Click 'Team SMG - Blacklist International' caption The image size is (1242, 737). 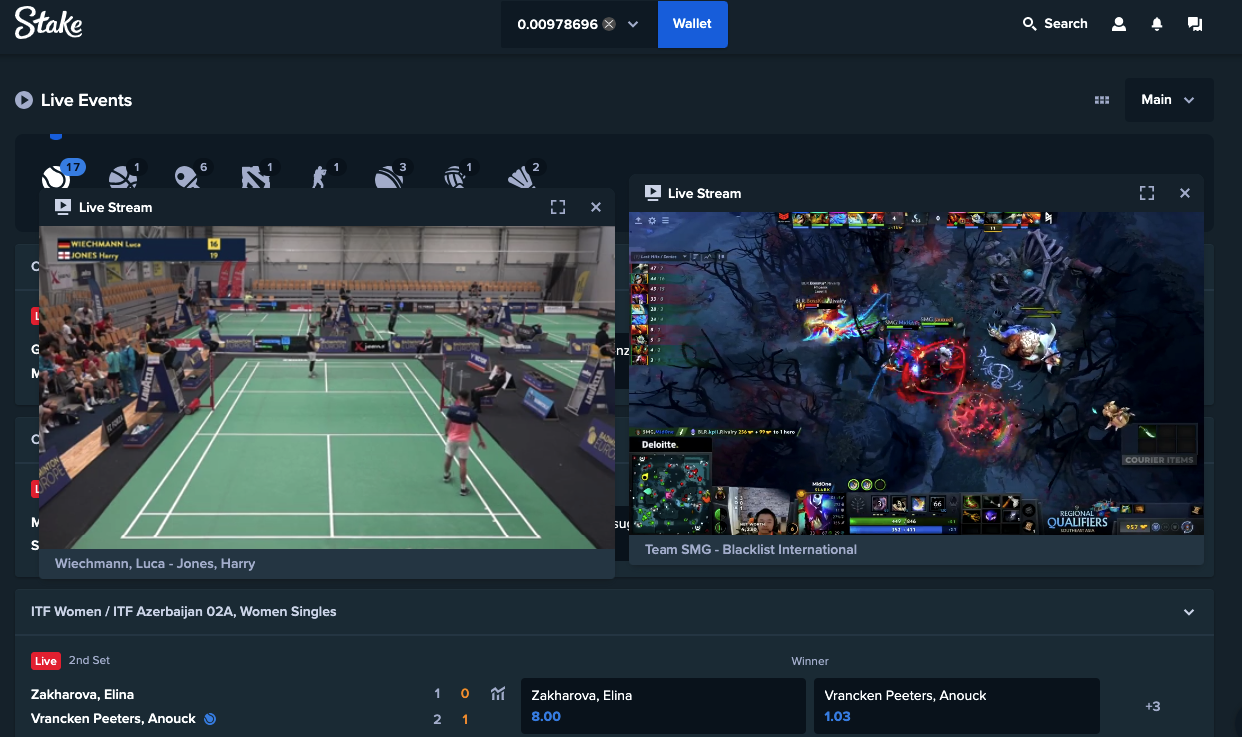tap(751, 549)
